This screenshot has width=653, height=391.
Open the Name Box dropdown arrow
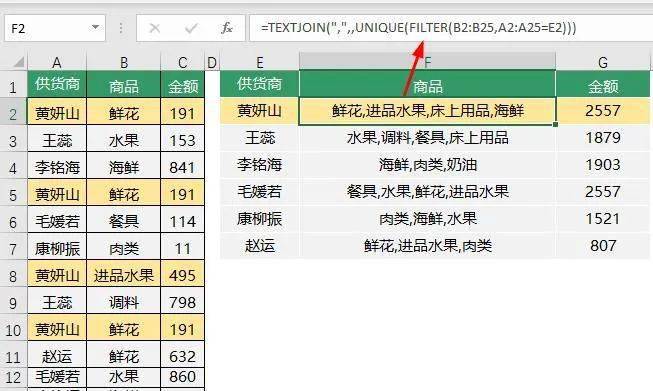point(95,27)
